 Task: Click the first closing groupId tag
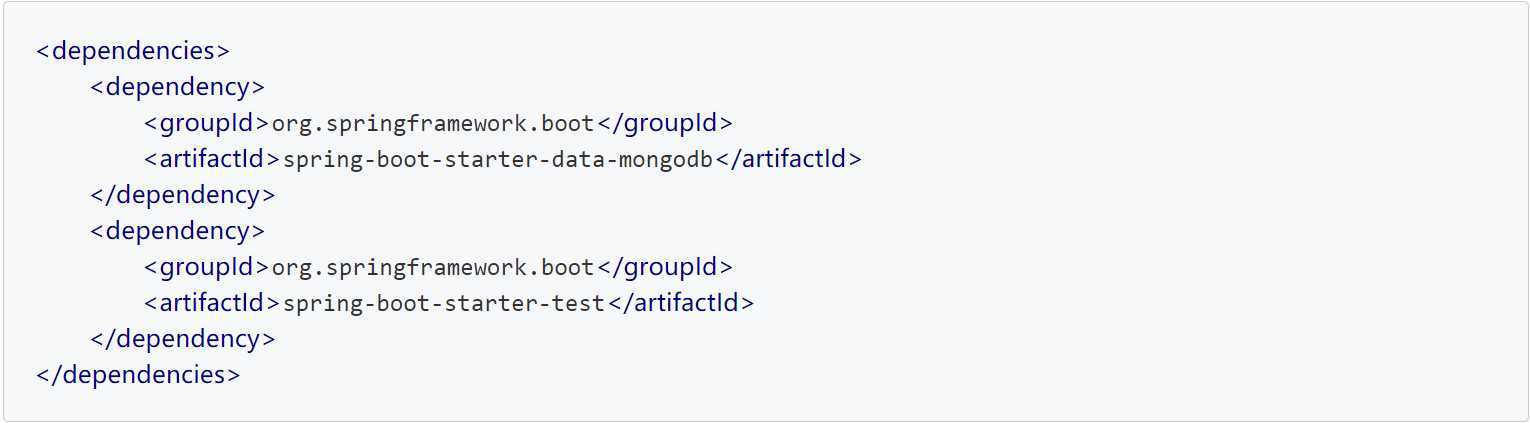665,123
